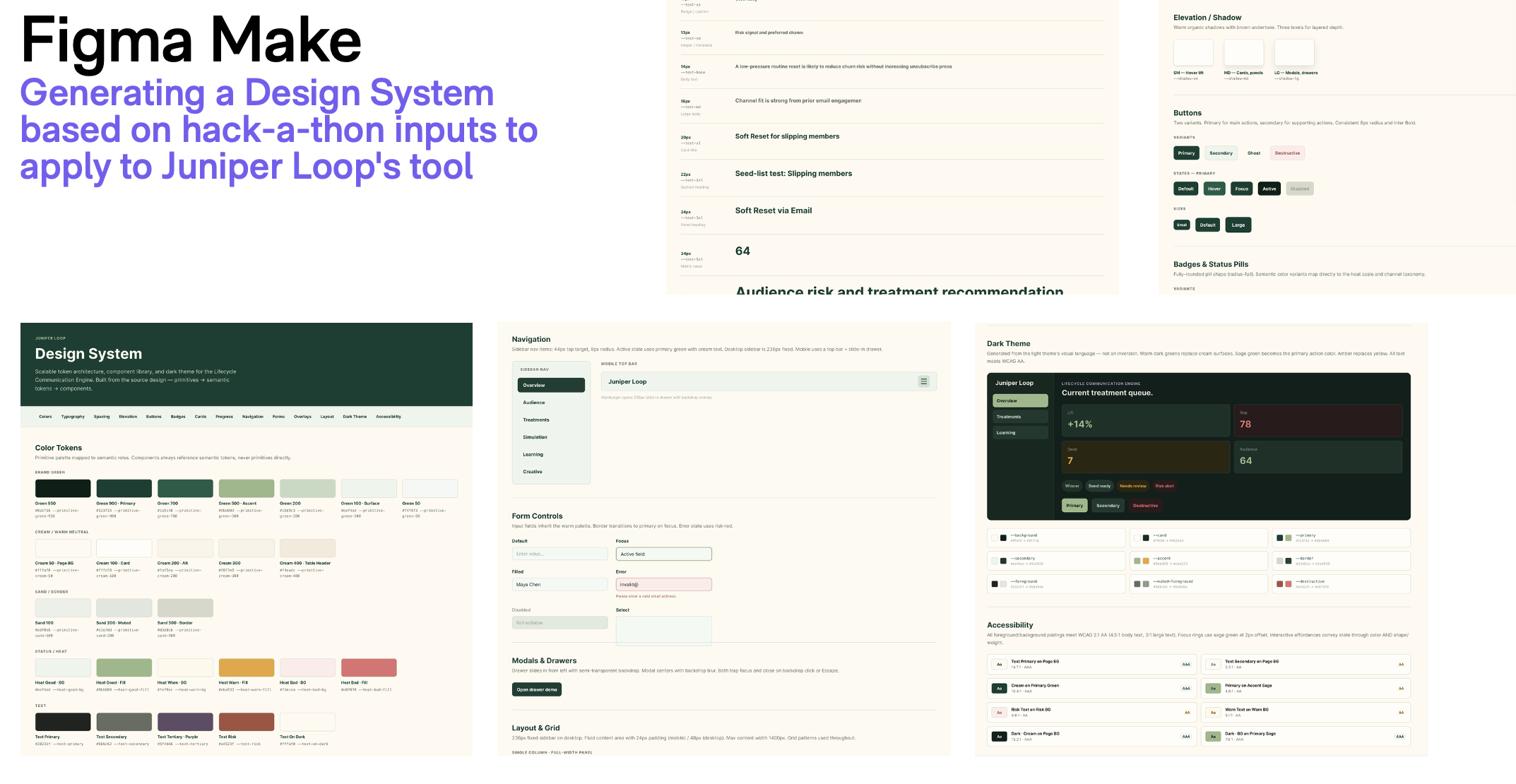This screenshot has width=1516, height=784.
Task: Click Overview in the dark theme sidebar
Action: [x=1020, y=400]
